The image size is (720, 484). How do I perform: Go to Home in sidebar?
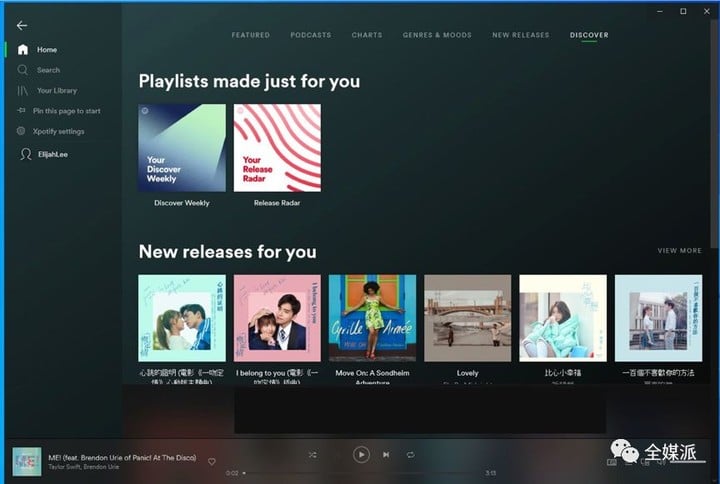click(x=47, y=50)
